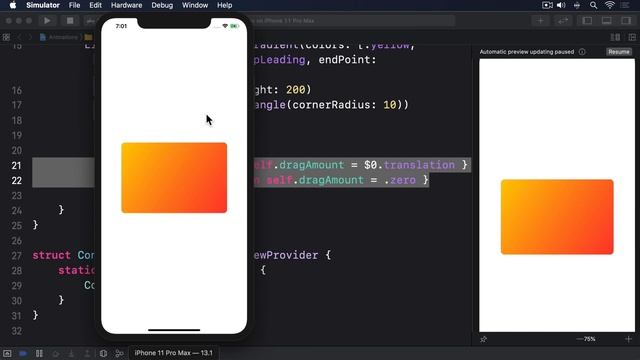Open the Help menu

coord(224,5)
